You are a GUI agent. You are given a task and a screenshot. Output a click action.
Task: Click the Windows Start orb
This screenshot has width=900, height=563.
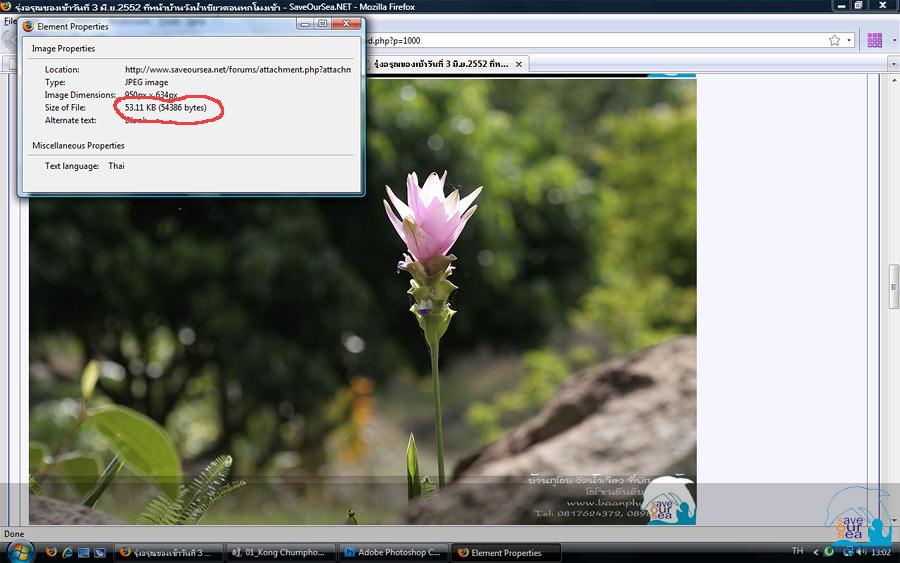click(21, 551)
